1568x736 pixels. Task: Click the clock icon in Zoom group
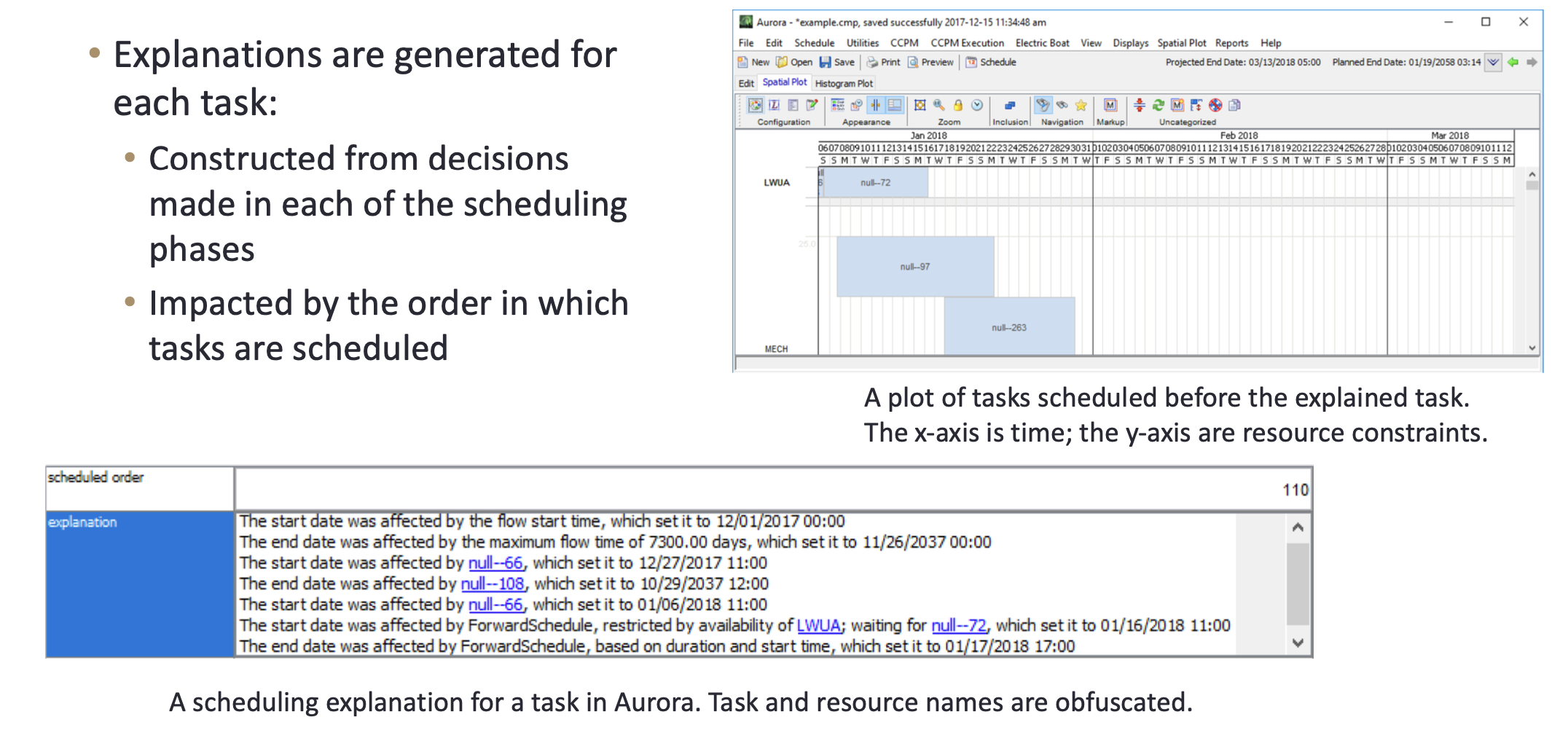(x=977, y=106)
